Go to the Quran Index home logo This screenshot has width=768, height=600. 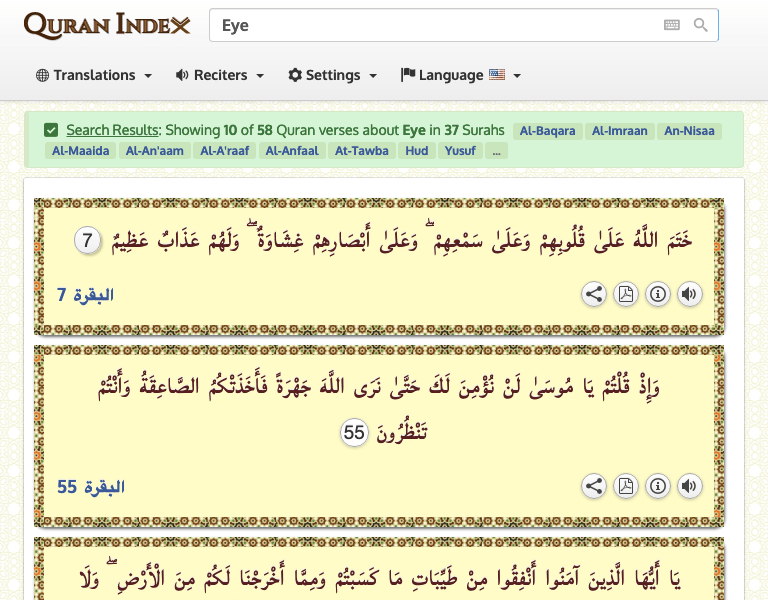coord(107,25)
